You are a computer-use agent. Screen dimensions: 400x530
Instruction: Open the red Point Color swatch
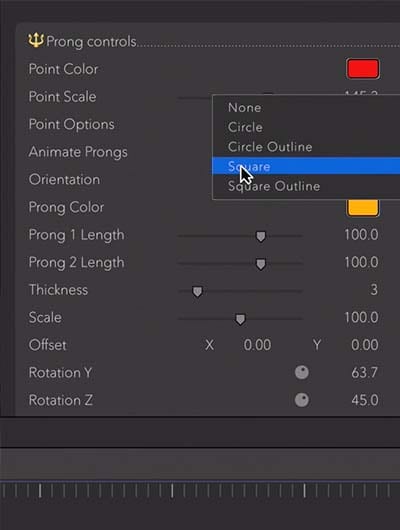(x=363, y=69)
